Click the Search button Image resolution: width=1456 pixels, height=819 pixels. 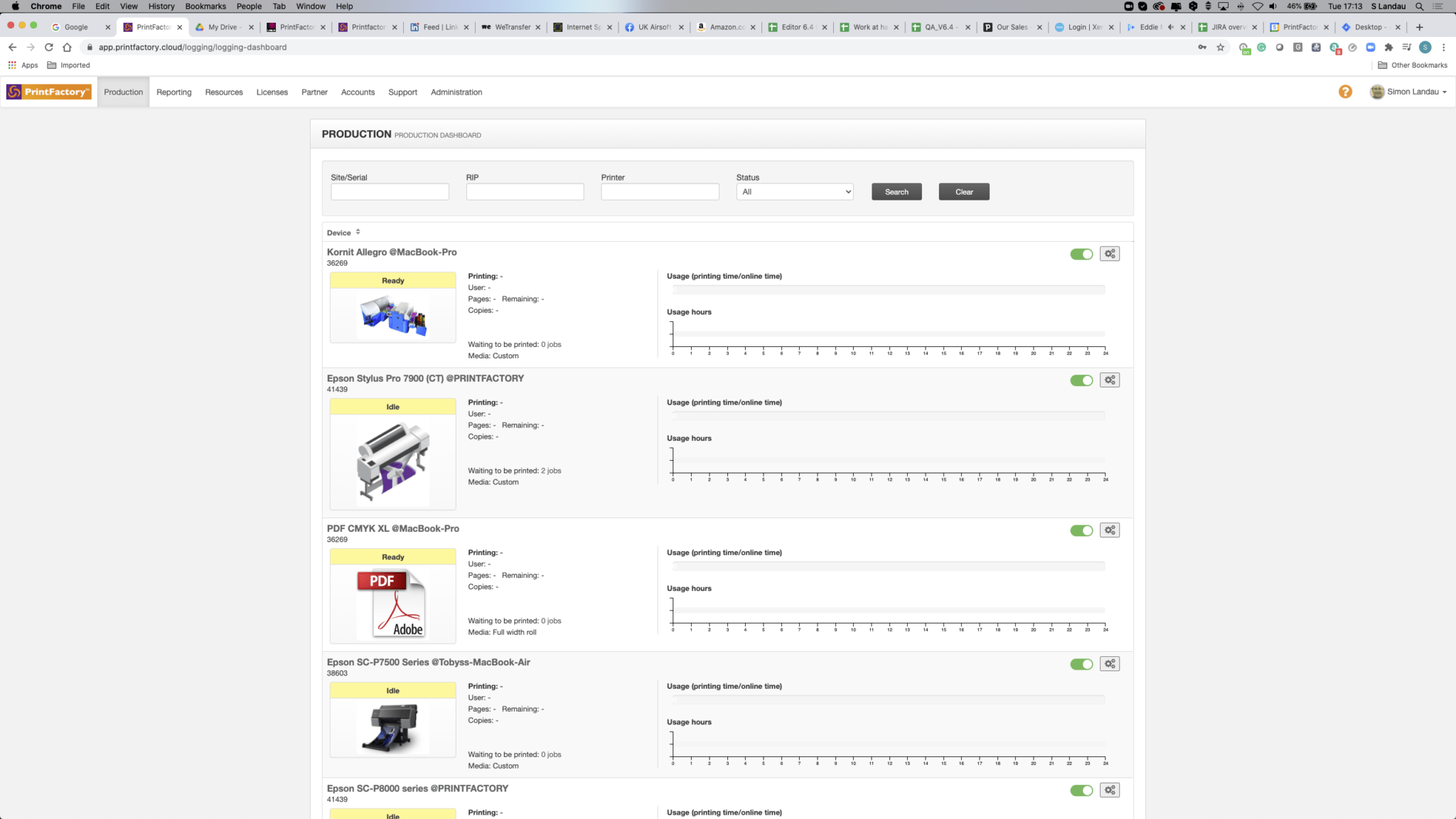[x=896, y=191]
